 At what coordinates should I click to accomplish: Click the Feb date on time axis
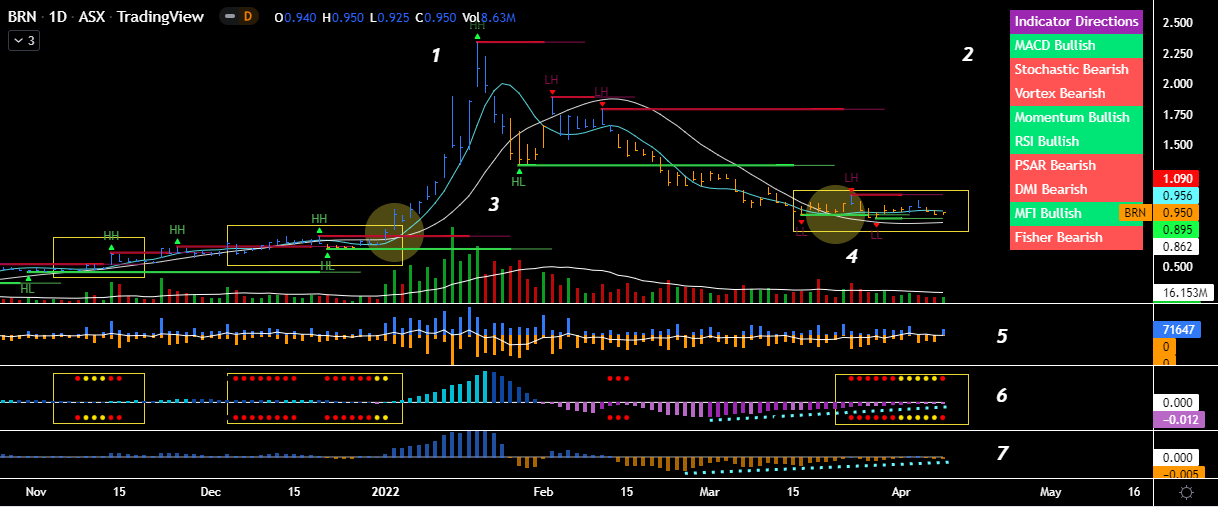(x=542, y=492)
